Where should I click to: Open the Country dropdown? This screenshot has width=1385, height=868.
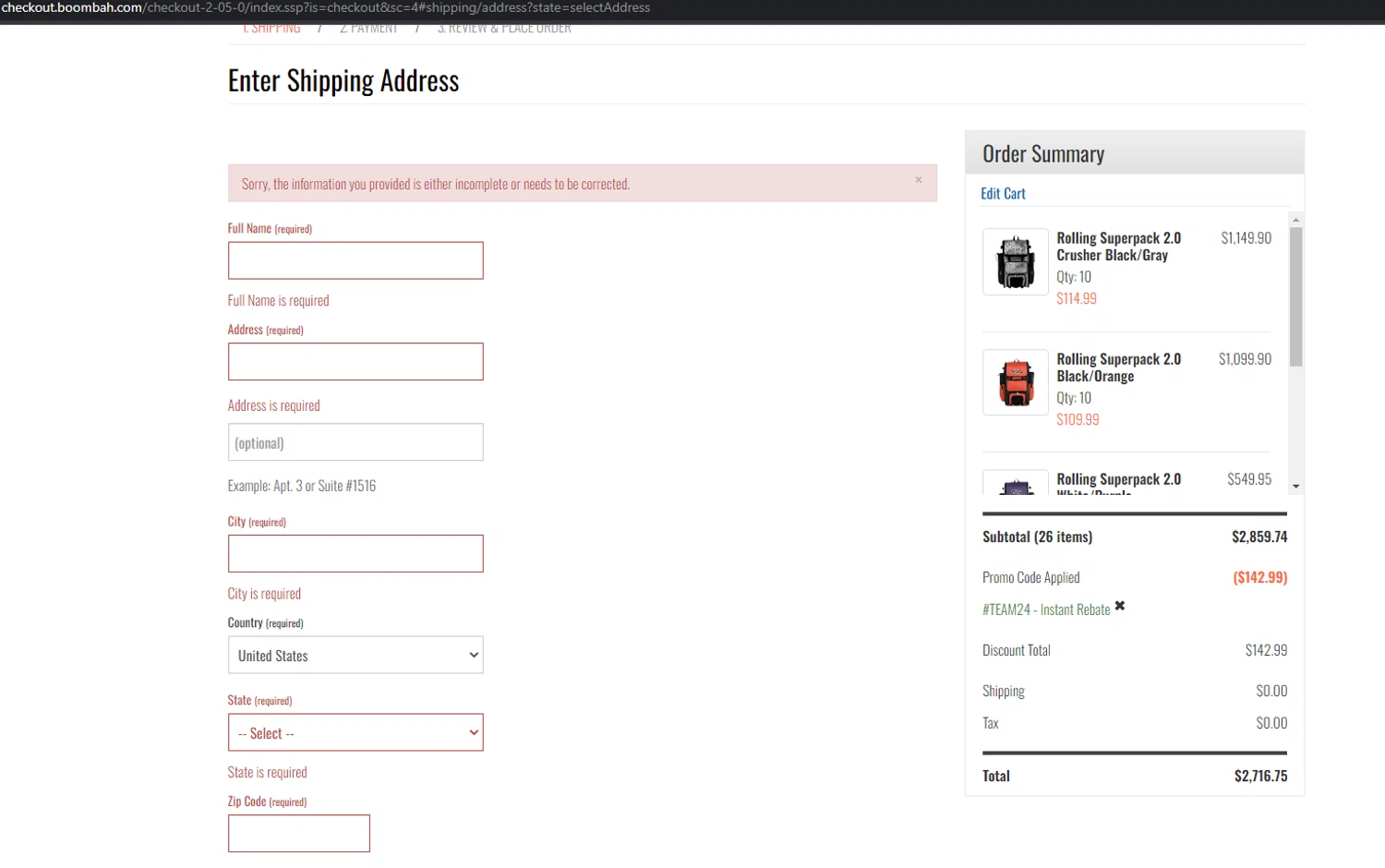[355, 656]
